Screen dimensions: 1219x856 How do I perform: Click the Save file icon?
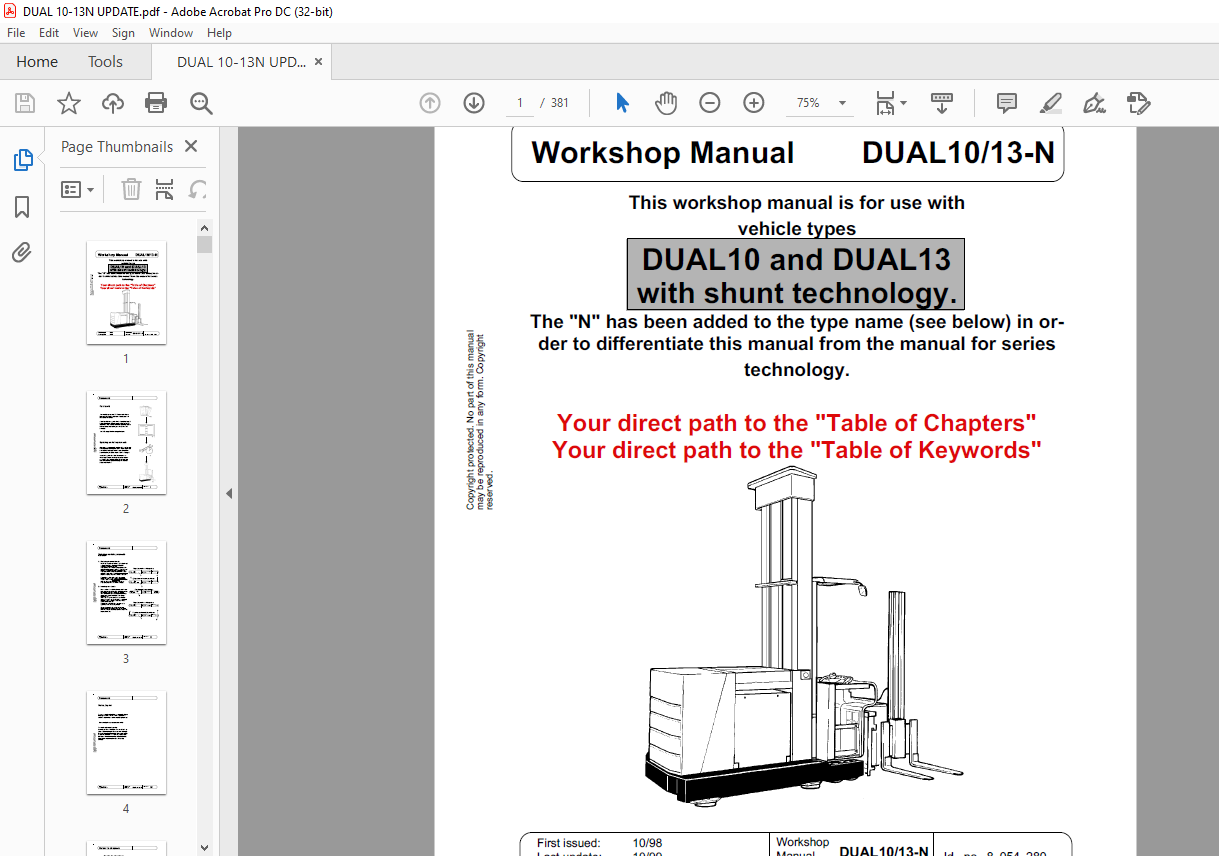pyautogui.click(x=25, y=103)
